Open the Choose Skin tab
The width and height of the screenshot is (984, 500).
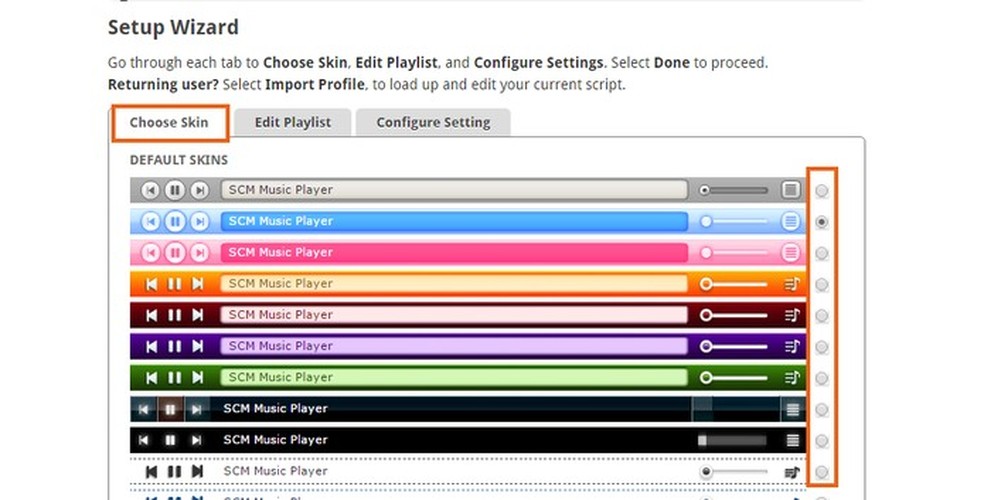coord(169,122)
